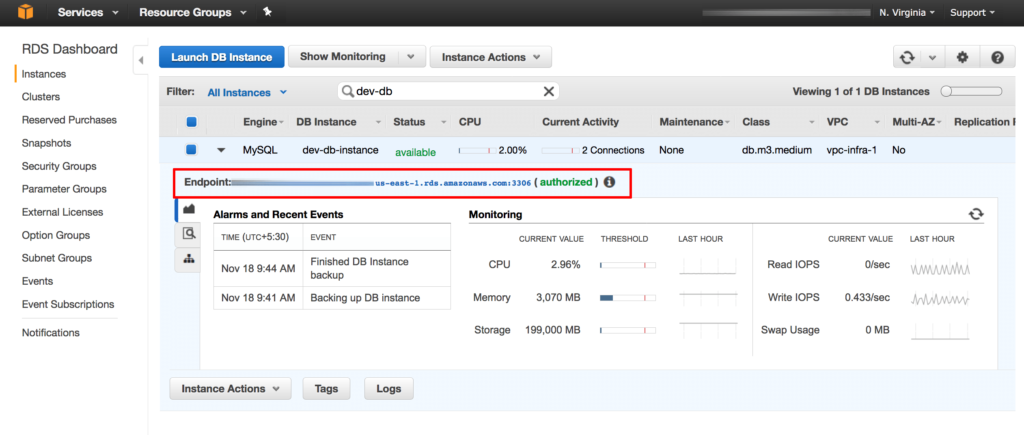
Task: Sort by the Class column header
Action: coord(778,122)
